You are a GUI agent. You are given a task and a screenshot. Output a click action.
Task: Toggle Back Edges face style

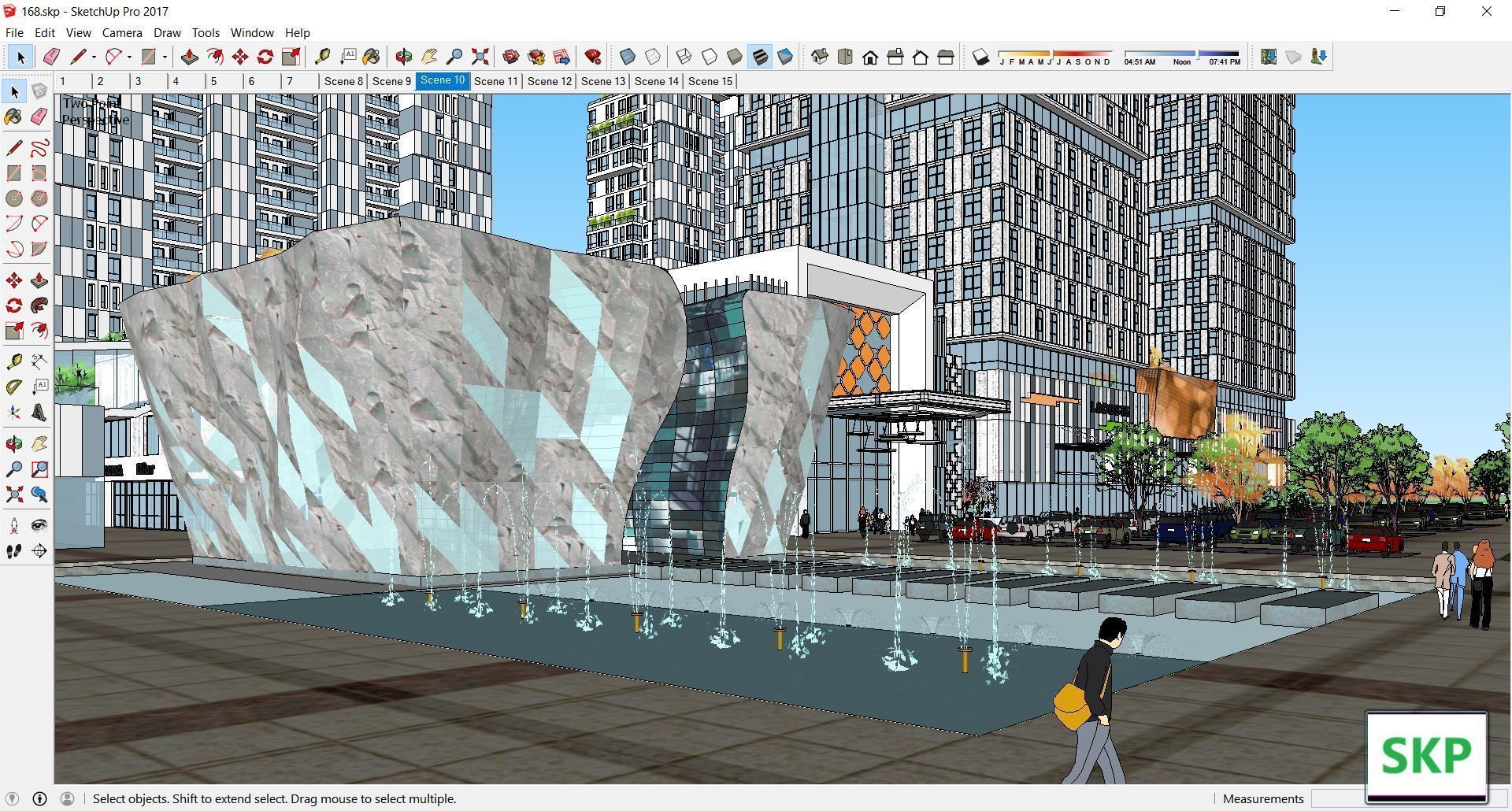coord(653,57)
